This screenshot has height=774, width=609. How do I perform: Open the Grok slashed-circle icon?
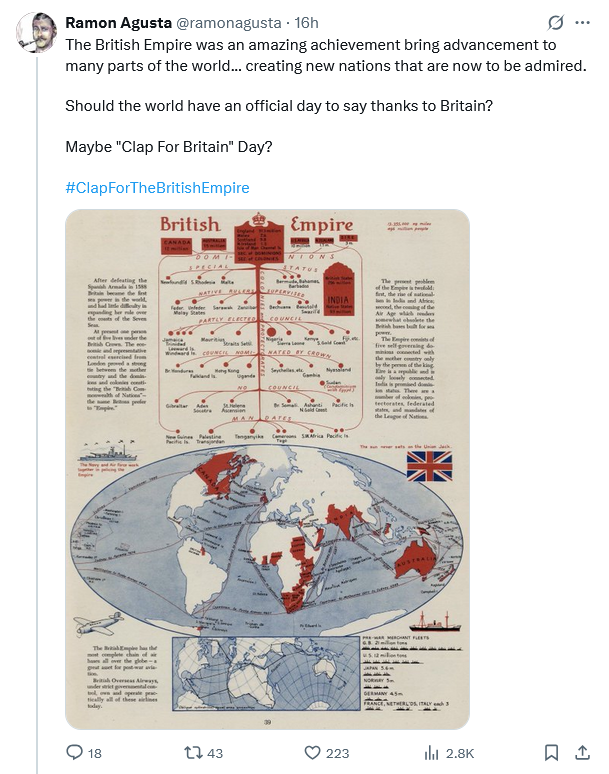tap(556, 22)
